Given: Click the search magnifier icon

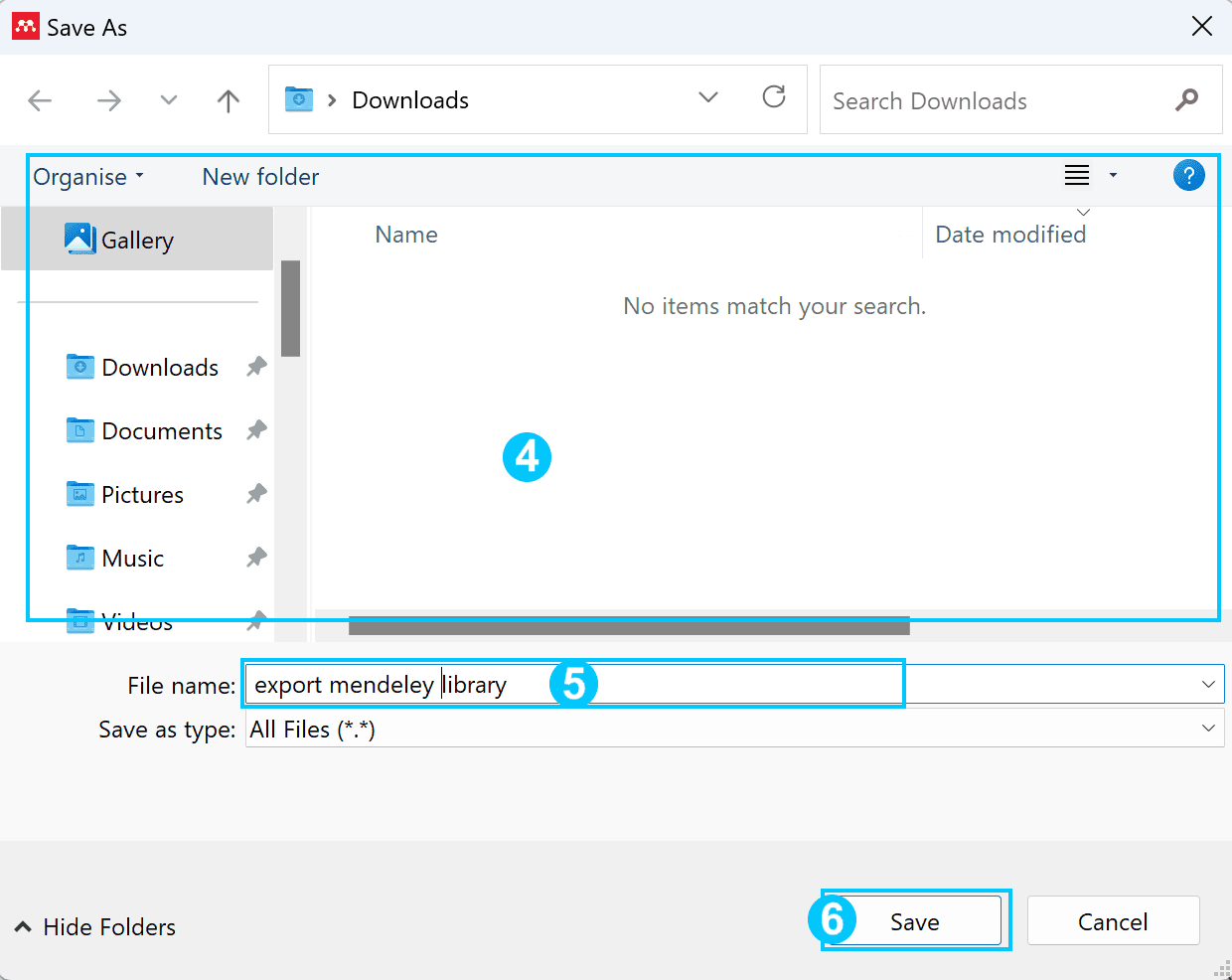Looking at the screenshot, I should coord(1187,99).
